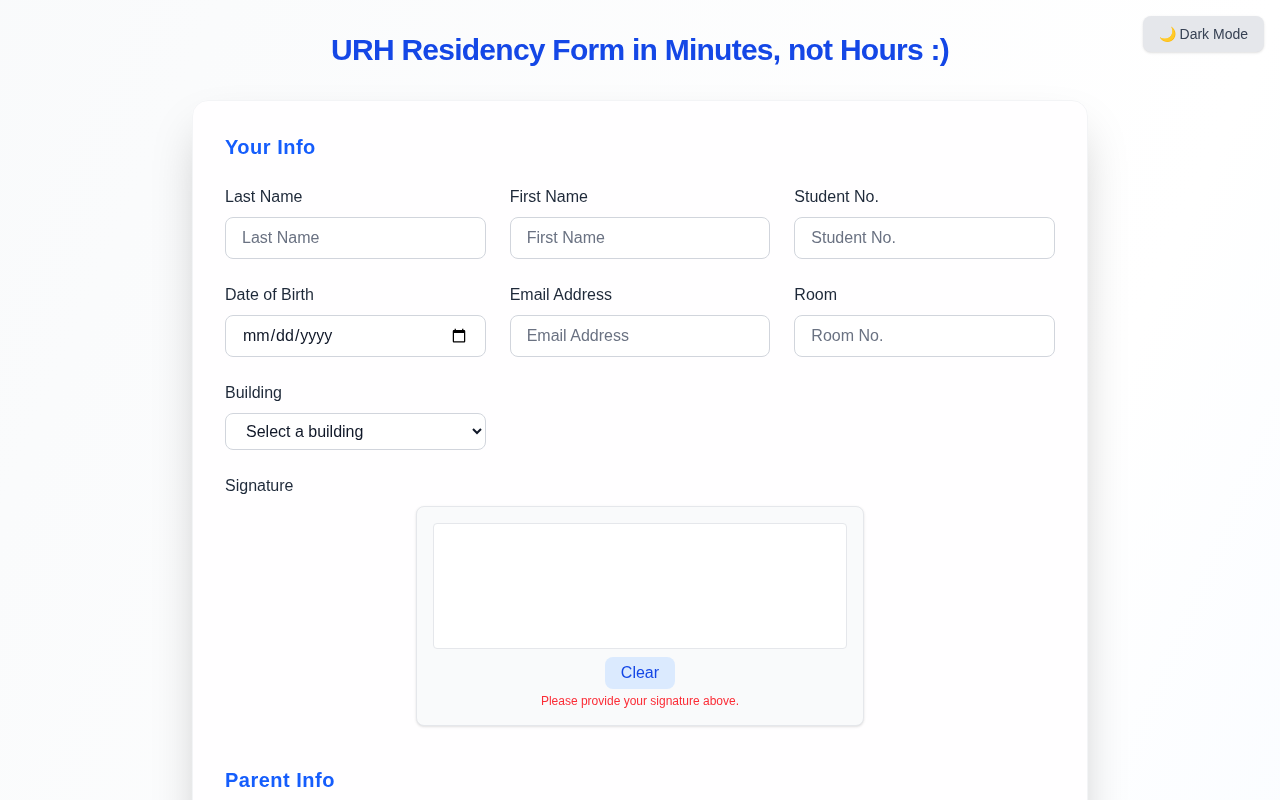Click the Date of Birth label text
The width and height of the screenshot is (1280, 800).
(x=269, y=295)
